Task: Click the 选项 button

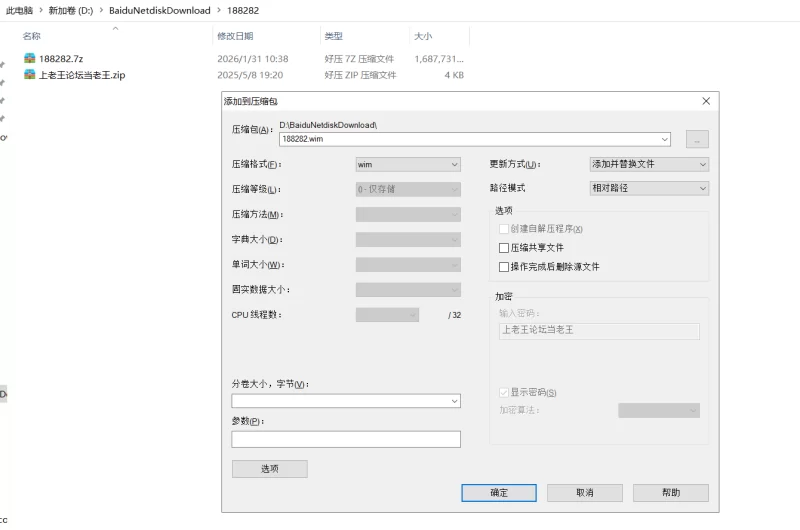Action: click(269, 469)
